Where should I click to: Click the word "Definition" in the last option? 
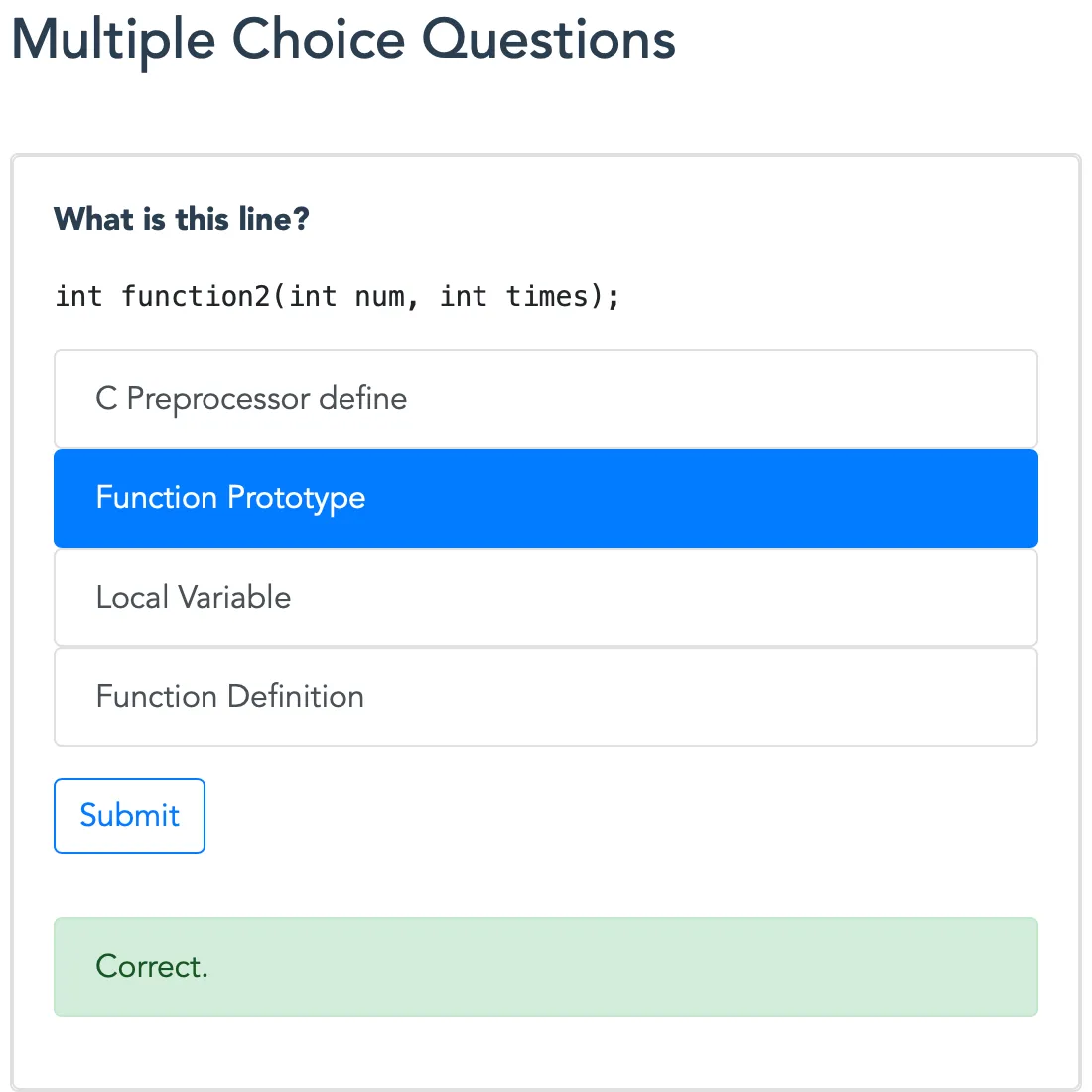pos(297,697)
